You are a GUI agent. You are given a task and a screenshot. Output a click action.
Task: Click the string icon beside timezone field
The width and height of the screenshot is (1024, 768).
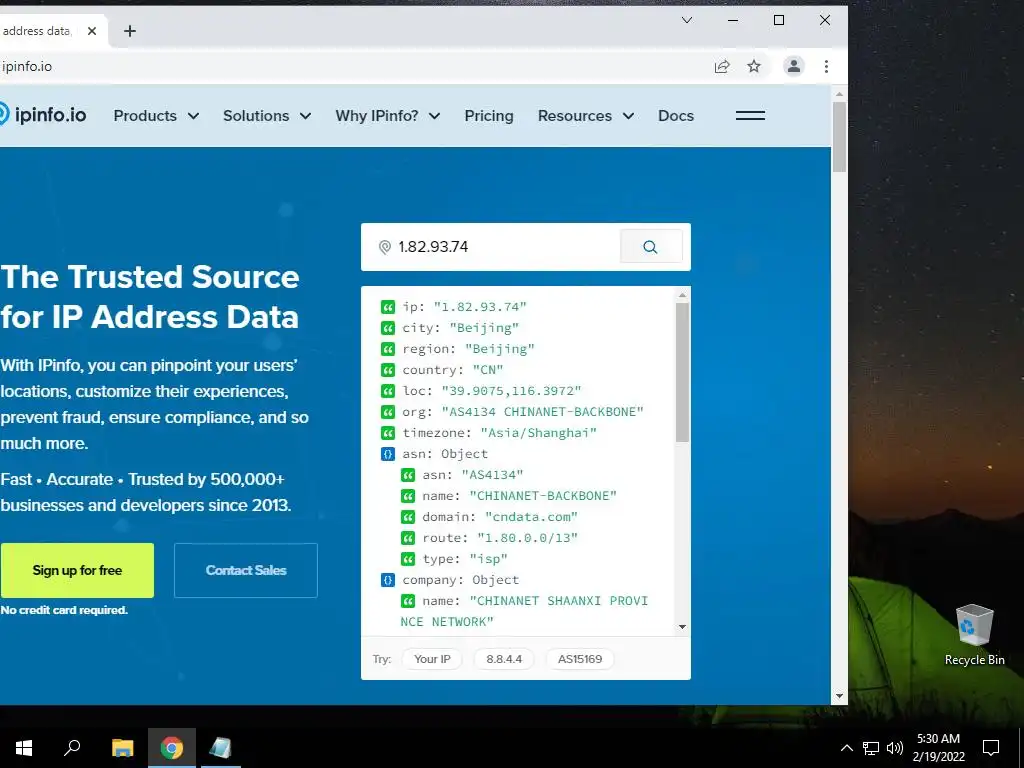pyautogui.click(x=388, y=433)
